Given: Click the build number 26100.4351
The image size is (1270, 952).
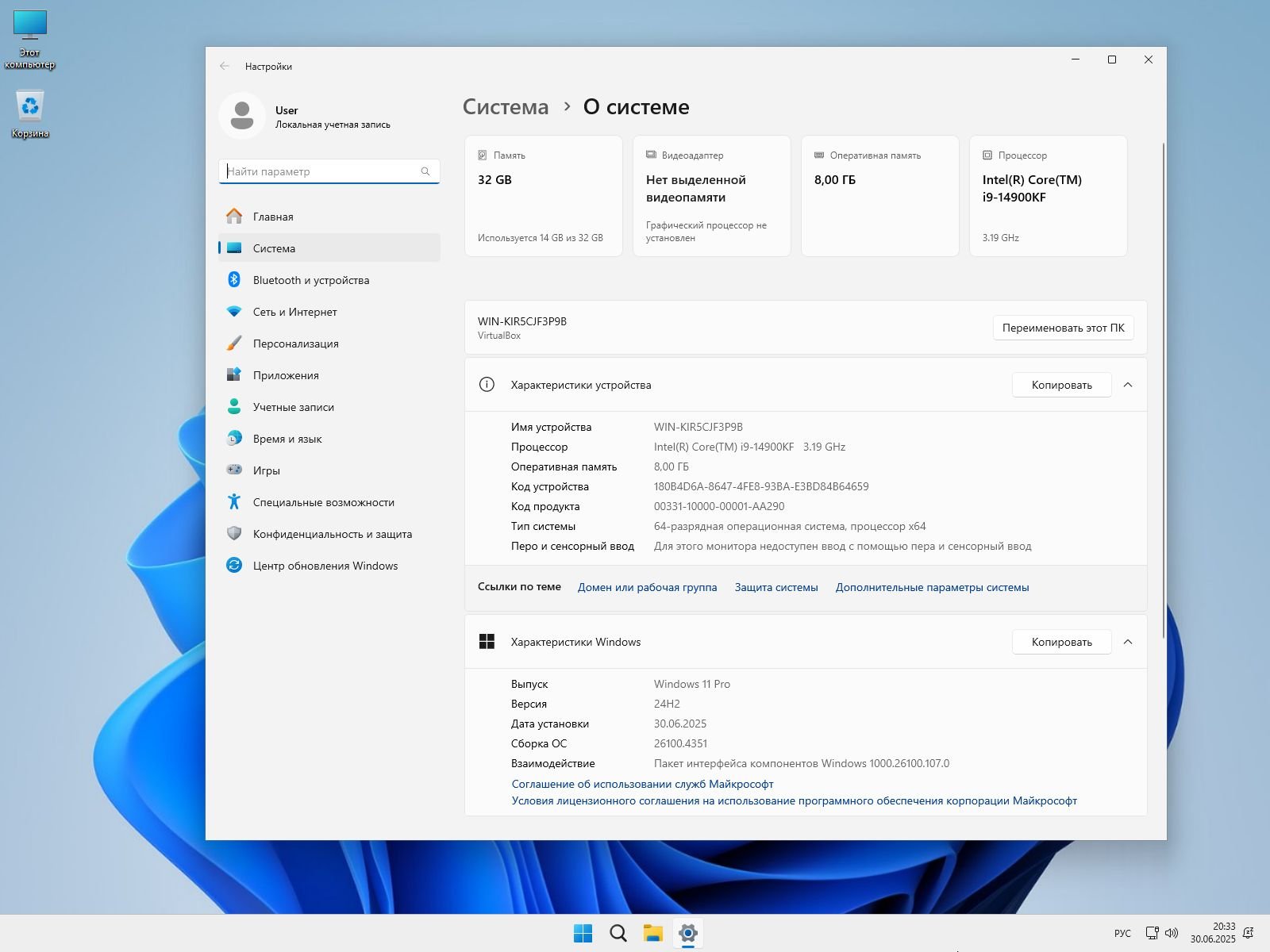Looking at the screenshot, I should 680,743.
